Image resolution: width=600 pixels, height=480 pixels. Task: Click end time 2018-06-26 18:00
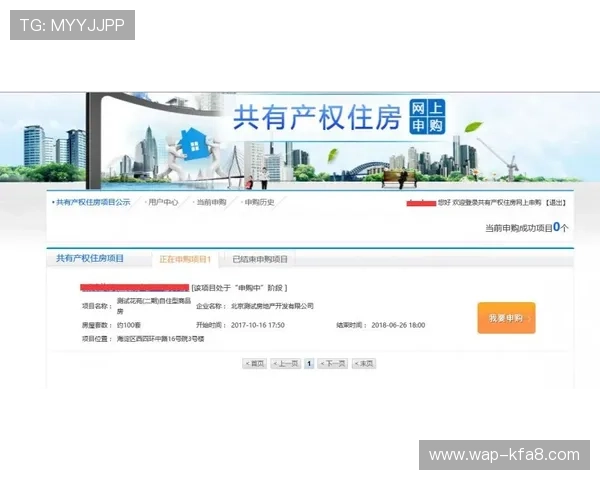click(398, 325)
